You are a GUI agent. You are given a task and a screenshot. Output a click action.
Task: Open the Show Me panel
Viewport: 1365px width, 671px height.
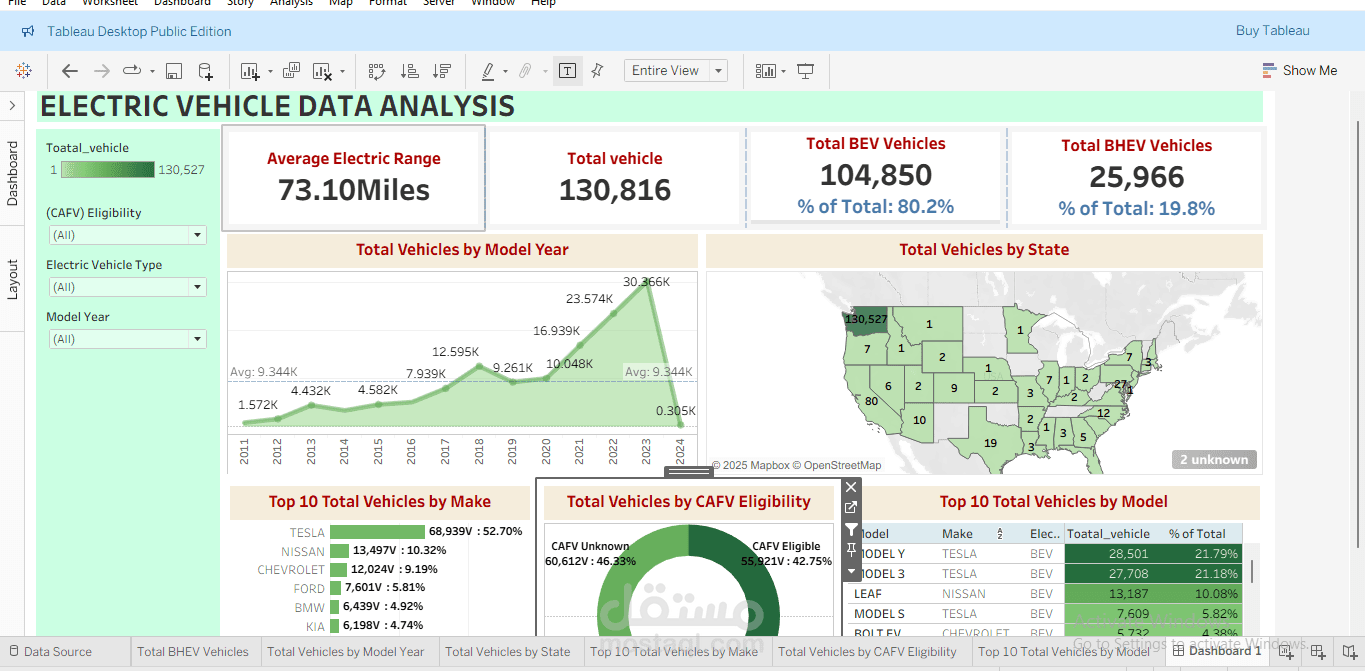(1299, 70)
